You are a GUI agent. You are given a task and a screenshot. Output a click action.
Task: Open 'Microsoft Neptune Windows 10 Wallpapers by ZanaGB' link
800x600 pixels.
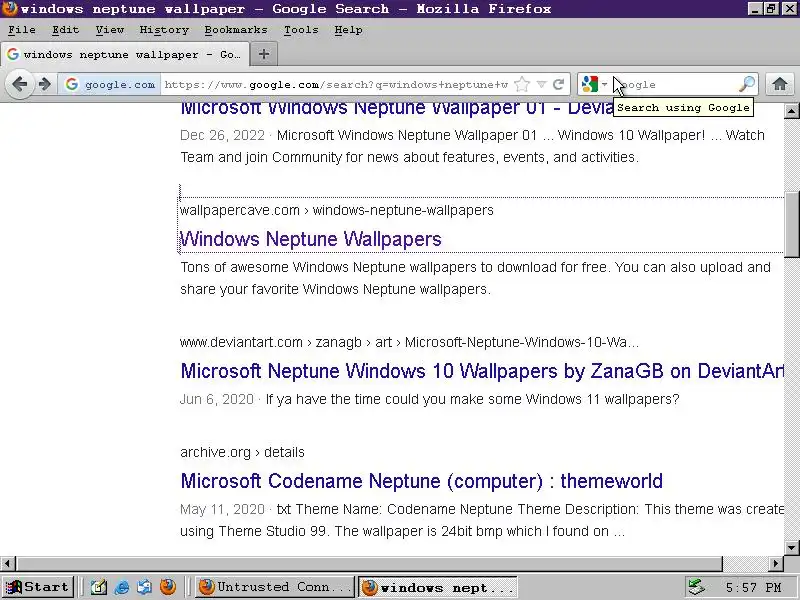coord(482,371)
